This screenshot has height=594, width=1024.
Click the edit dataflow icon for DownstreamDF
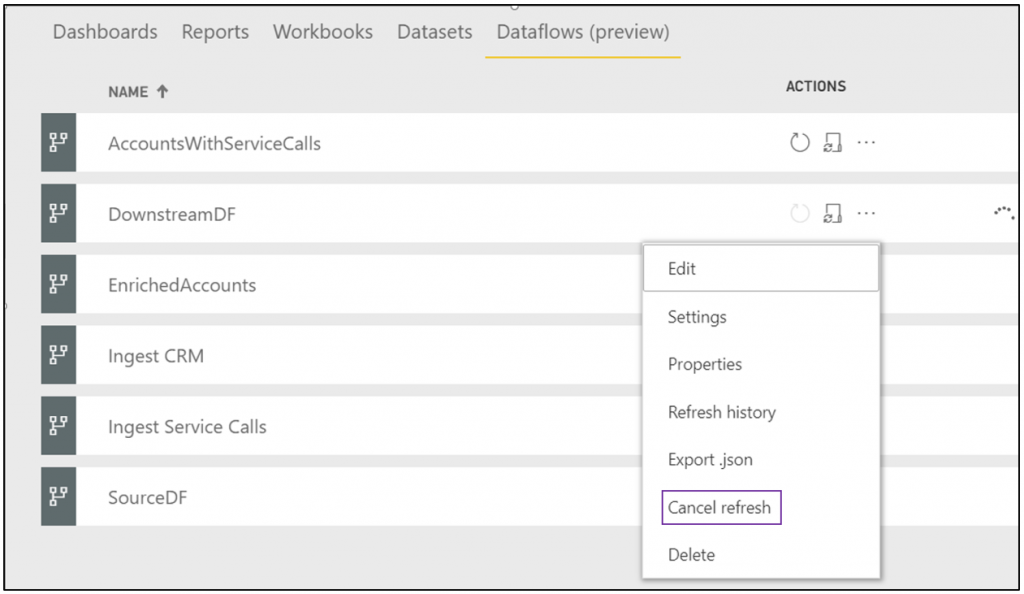coord(833,212)
